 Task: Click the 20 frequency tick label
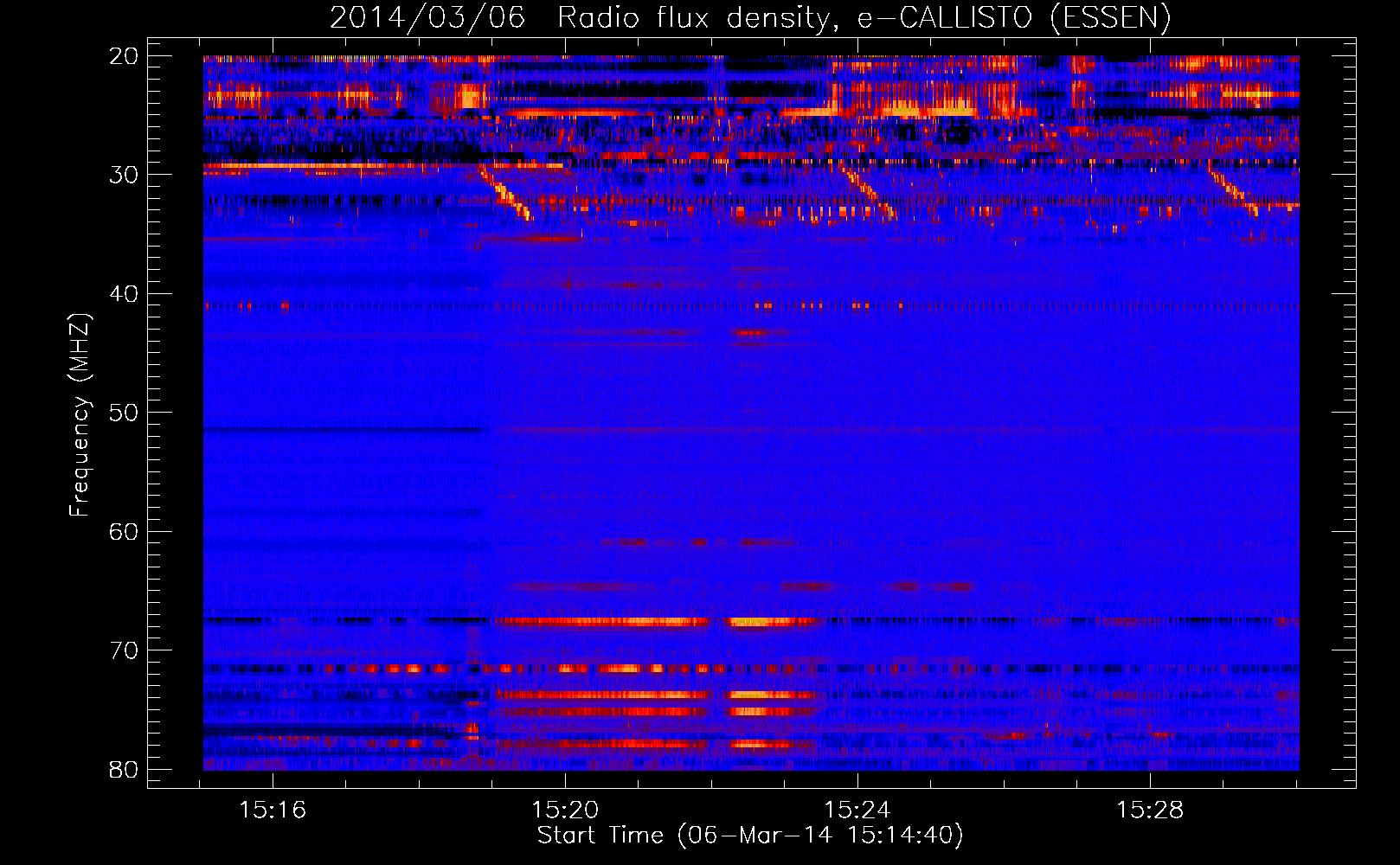pyautogui.click(x=124, y=56)
